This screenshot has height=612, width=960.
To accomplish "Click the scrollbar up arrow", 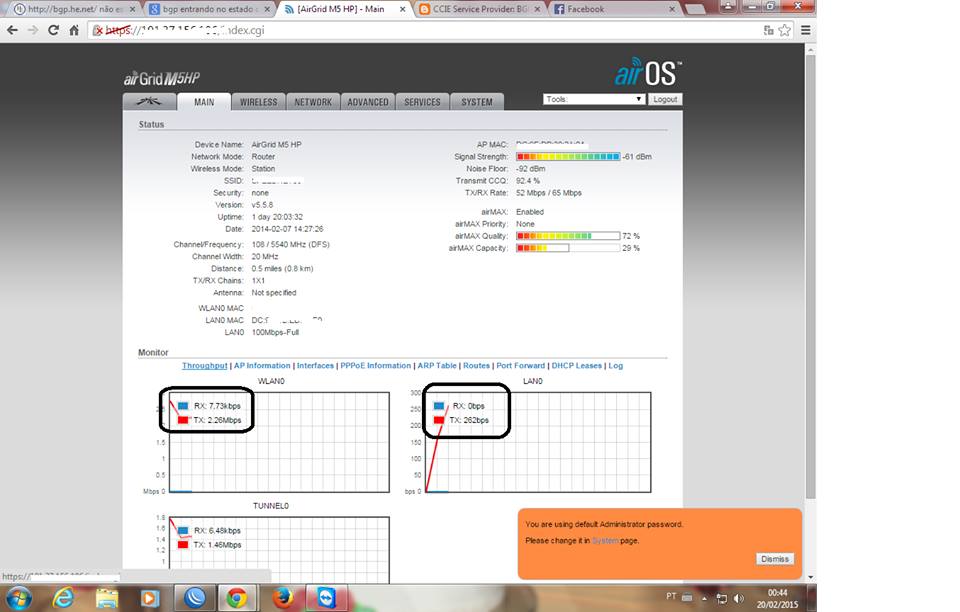I will pos(811,50).
